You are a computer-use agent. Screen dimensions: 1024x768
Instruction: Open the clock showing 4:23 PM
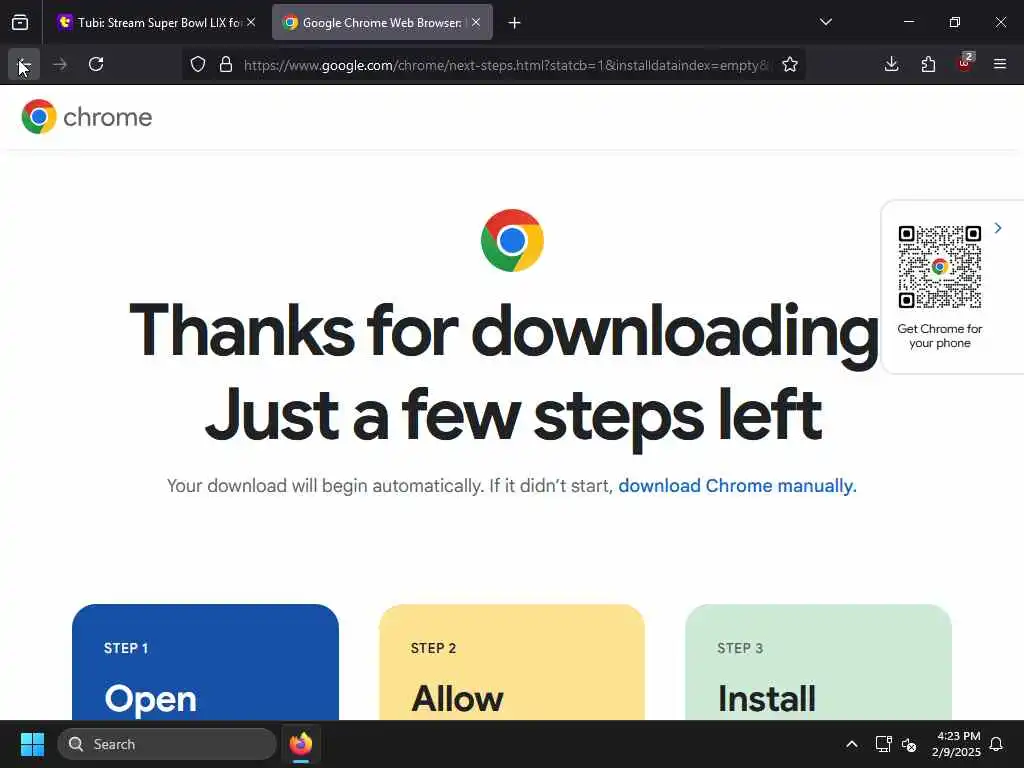[x=957, y=744]
